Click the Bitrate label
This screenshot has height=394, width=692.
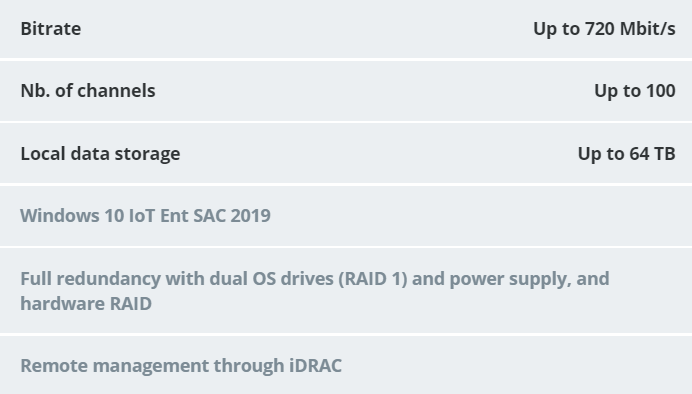(x=51, y=29)
